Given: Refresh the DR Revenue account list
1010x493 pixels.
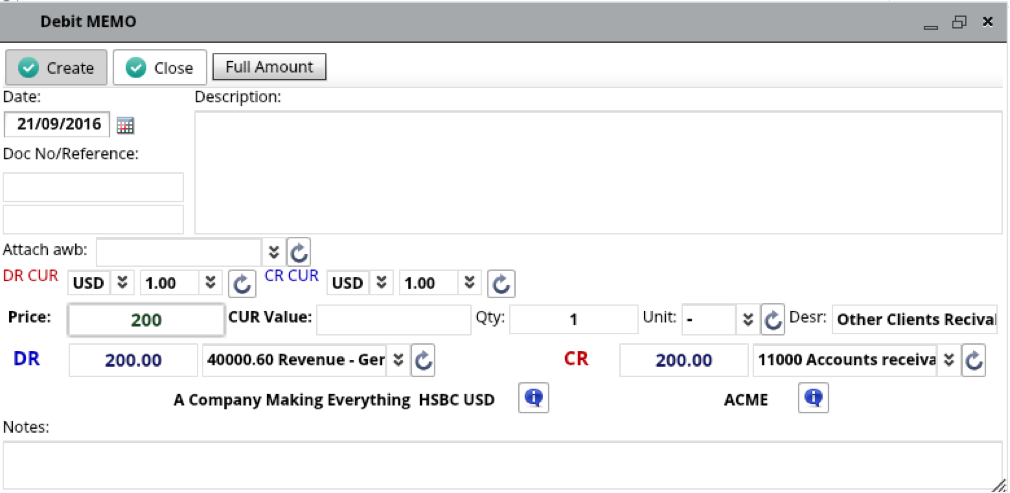Looking at the screenshot, I should point(423,361).
